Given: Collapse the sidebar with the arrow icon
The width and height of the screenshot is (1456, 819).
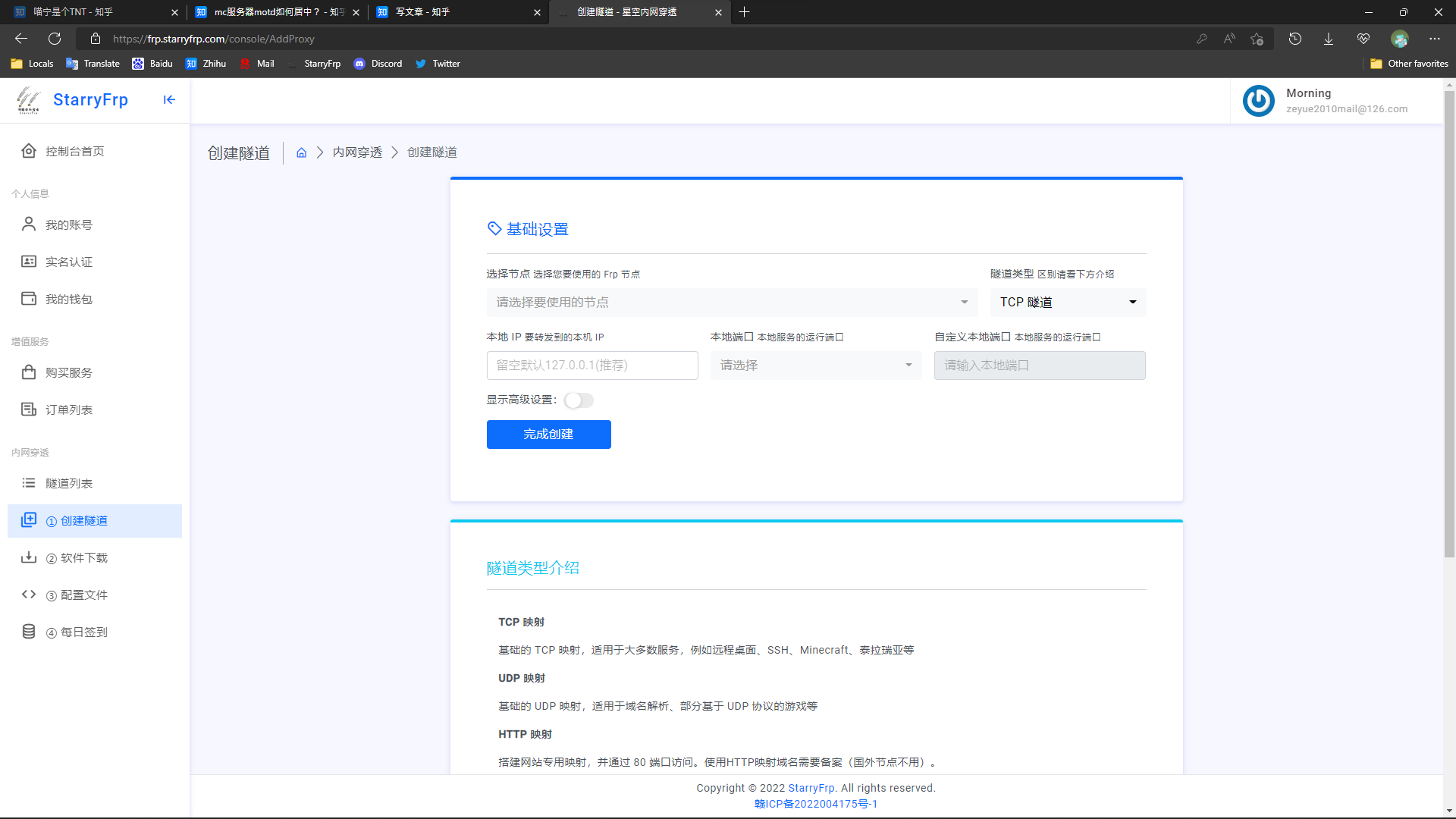Looking at the screenshot, I should (x=169, y=99).
